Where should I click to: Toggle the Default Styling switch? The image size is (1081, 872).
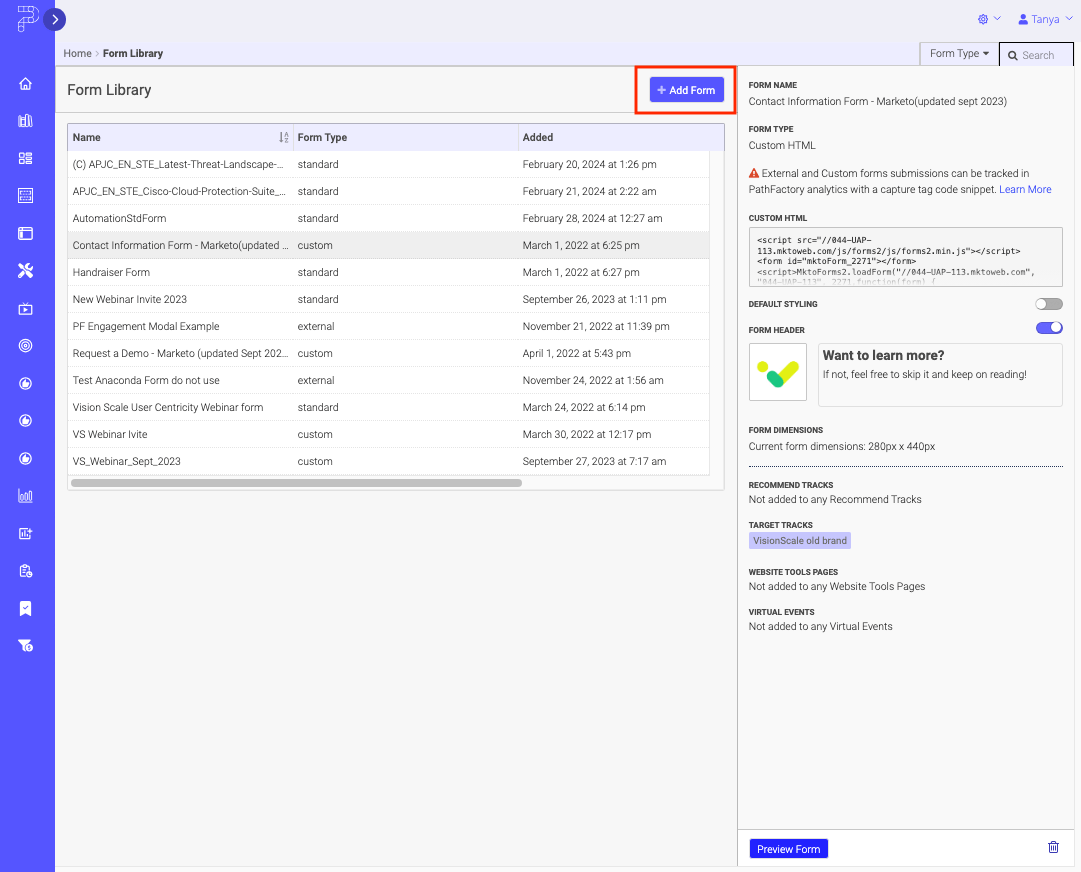[1049, 304]
